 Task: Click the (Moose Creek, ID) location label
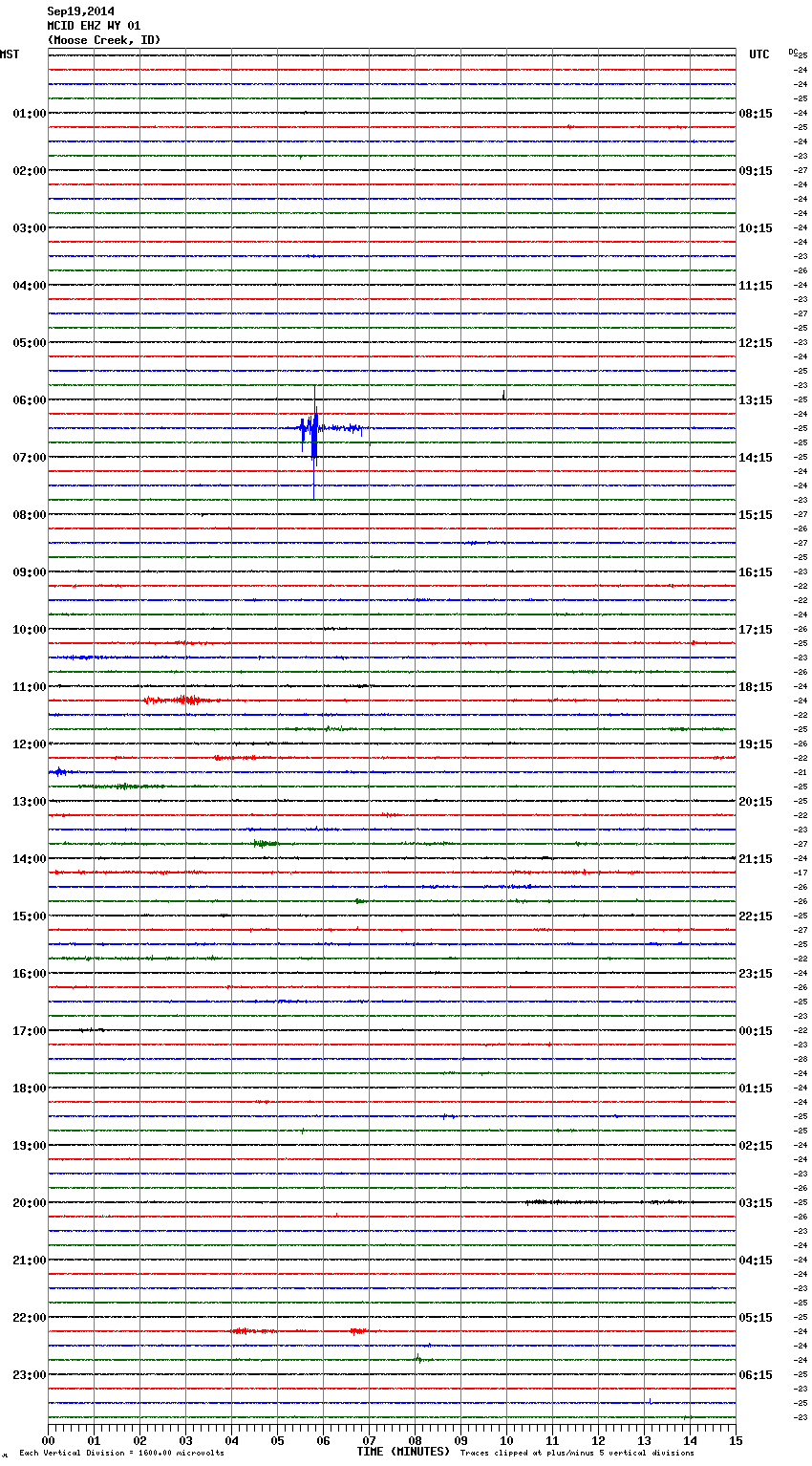coord(104,40)
